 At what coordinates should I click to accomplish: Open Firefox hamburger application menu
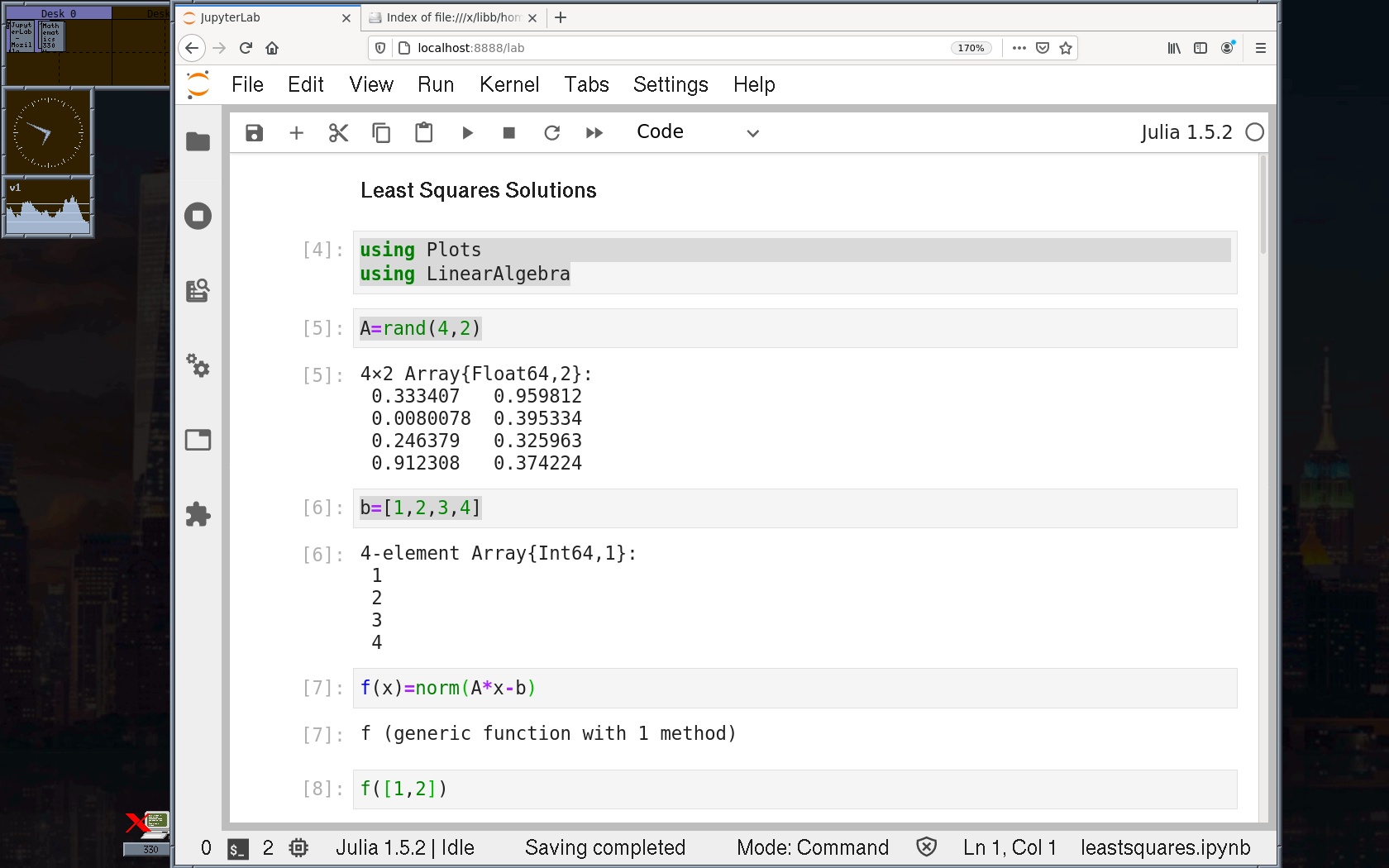click(x=1261, y=48)
